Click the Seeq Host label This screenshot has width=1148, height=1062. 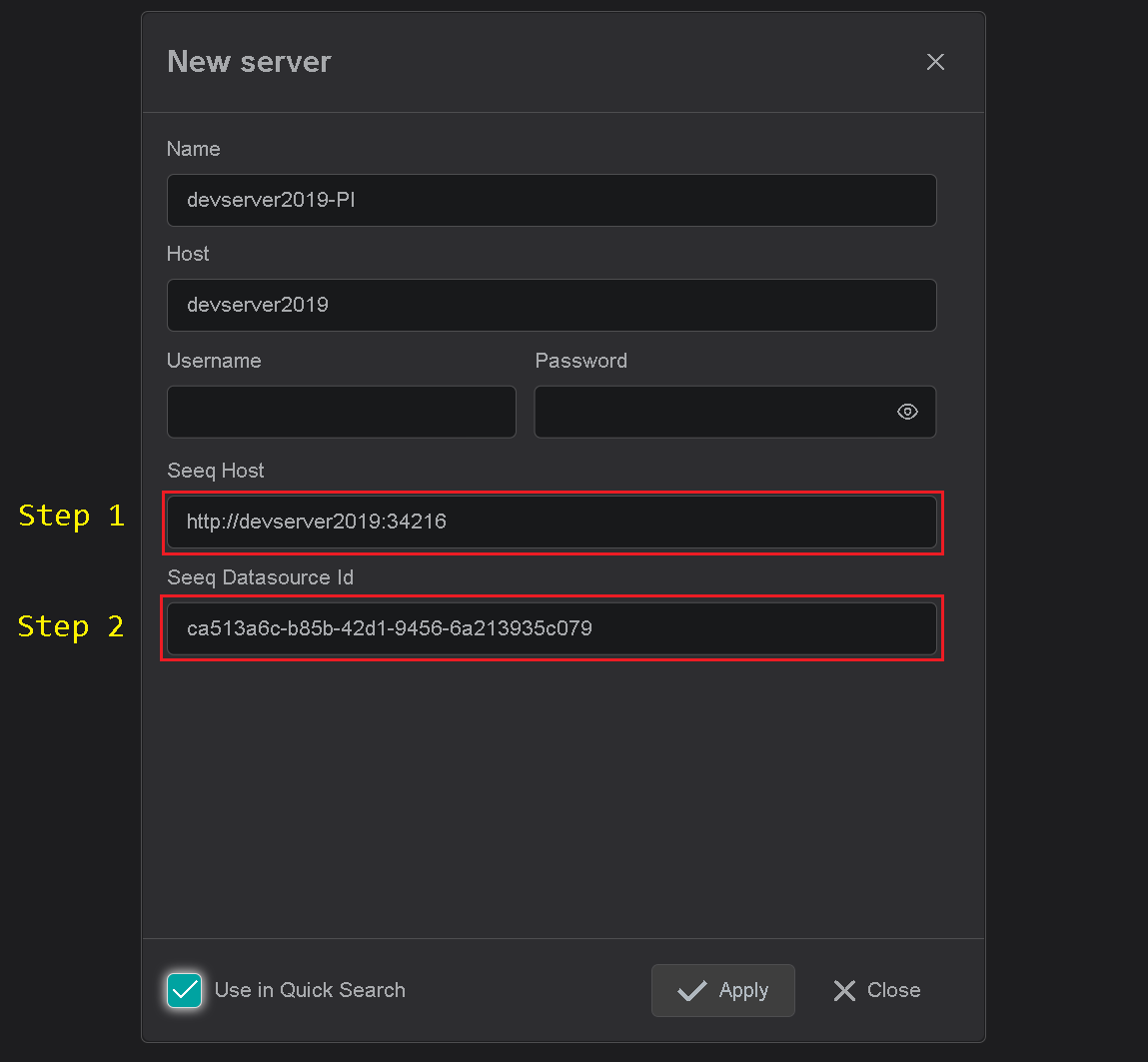pos(215,471)
